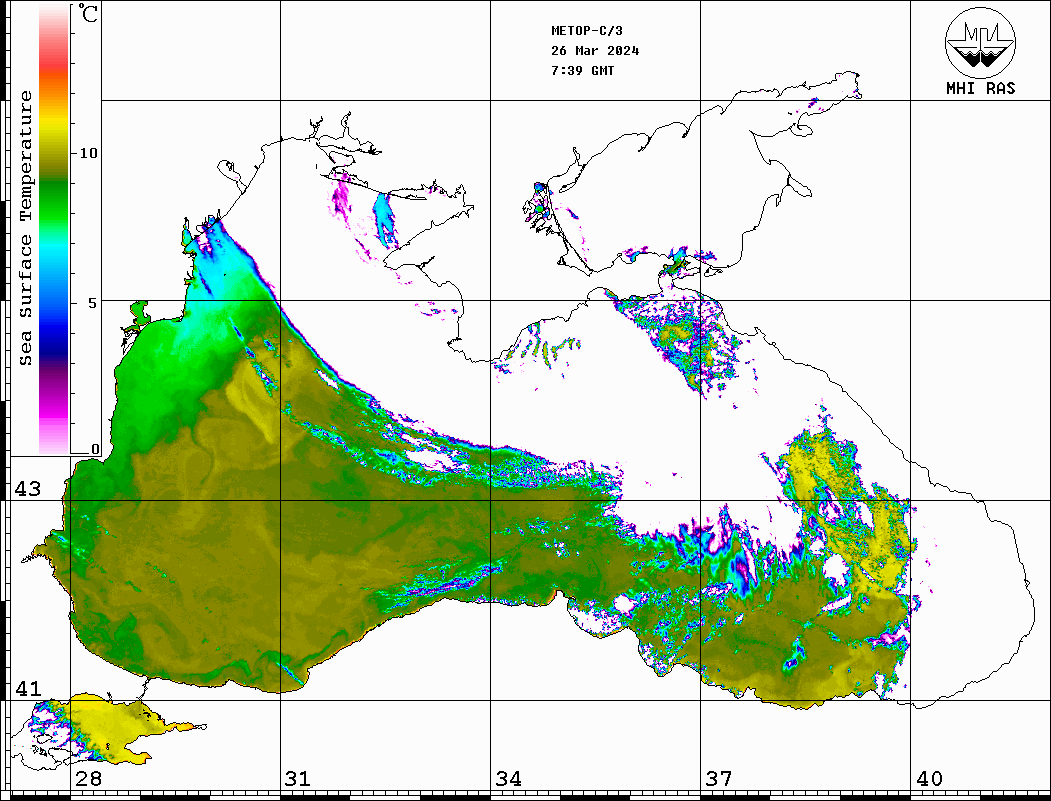Click the '26 Mar 2024' date text
Image resolution: width=1051 pixels, height=801 pixels.
coord(595,51)
